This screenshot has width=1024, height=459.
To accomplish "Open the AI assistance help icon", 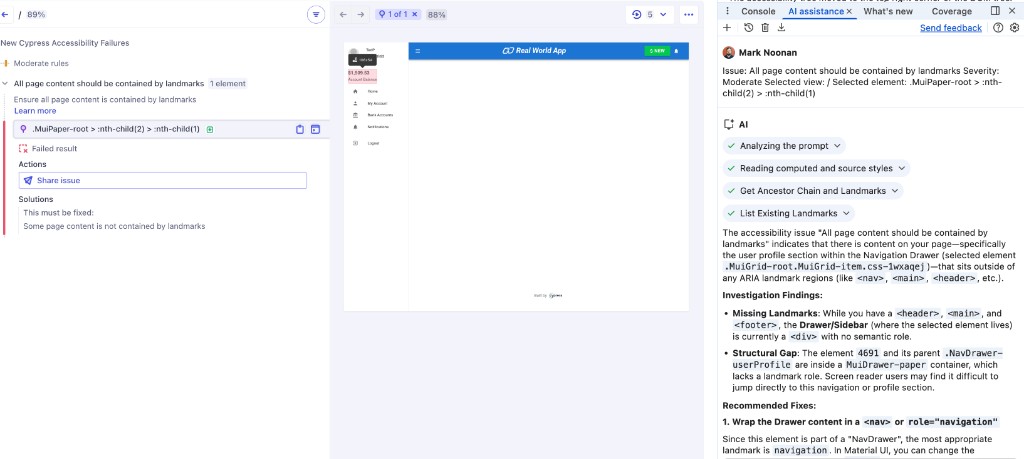I will 998,27.
